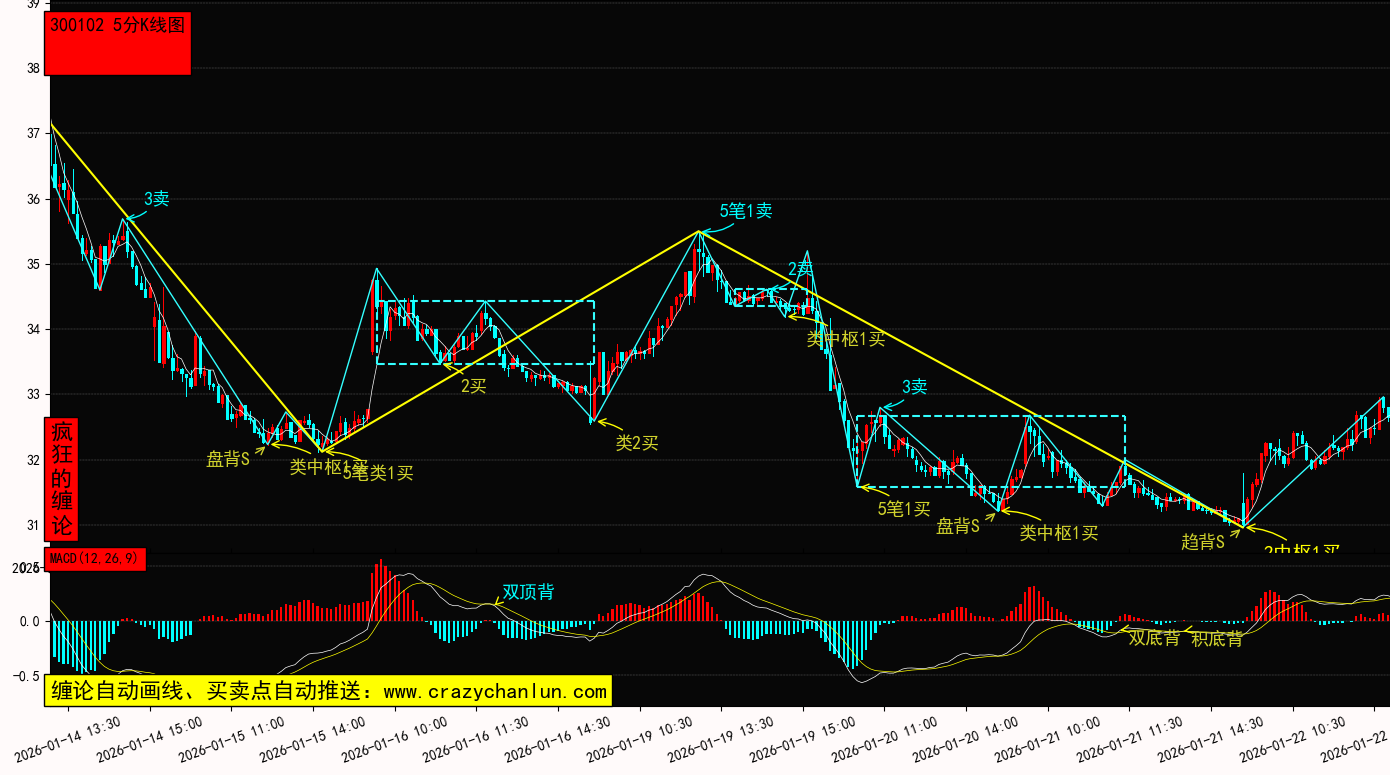
Task: Click the MACD(12,26,9) indicator label
Action: pos(96,558)
